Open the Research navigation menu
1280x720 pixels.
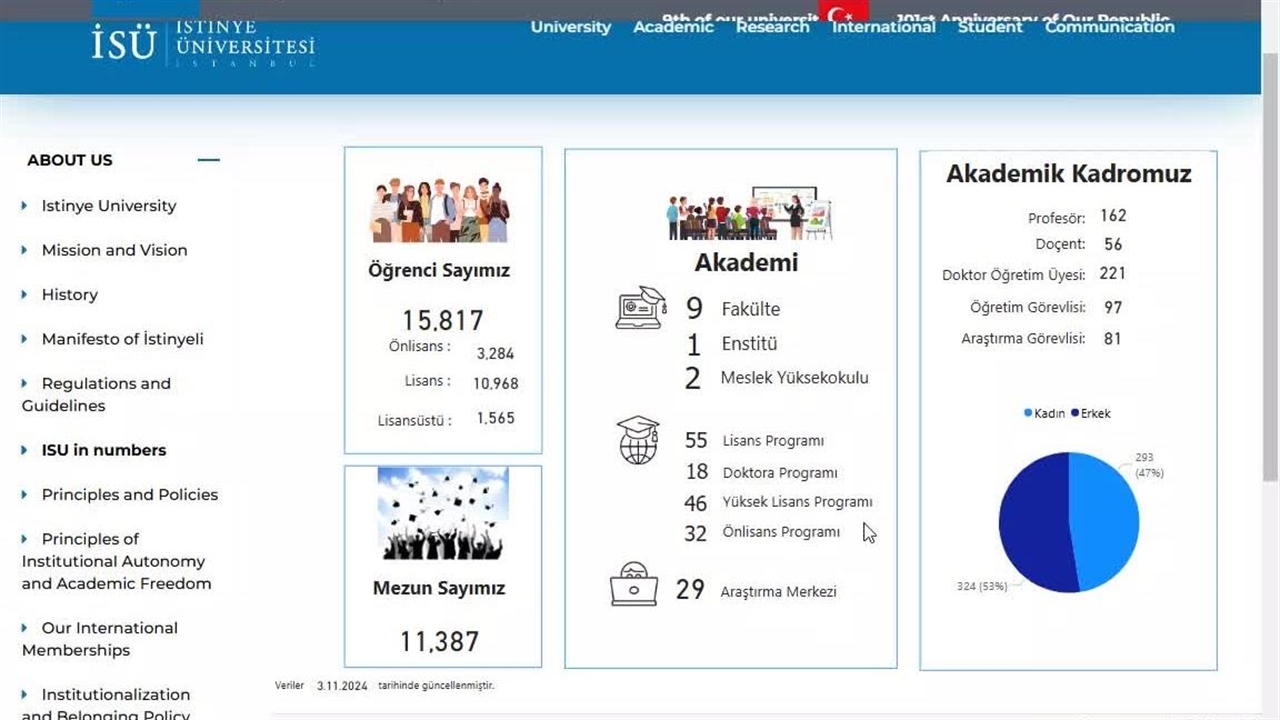coord(772,27)
